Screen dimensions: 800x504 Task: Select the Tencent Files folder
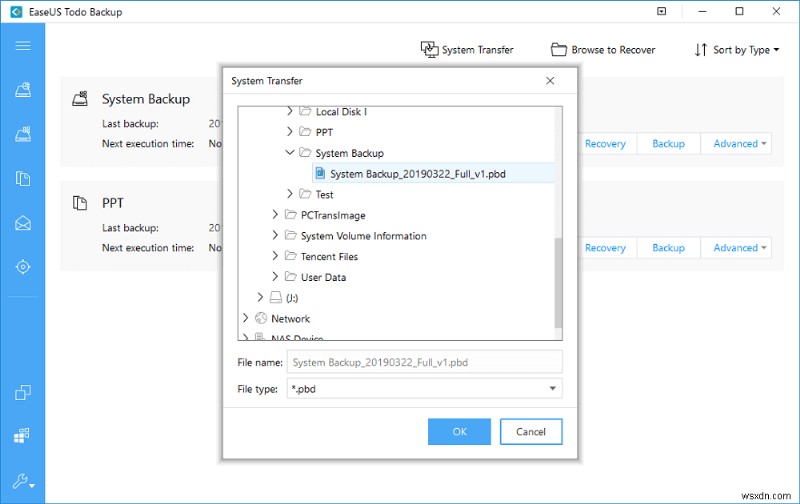pos(329,257)
